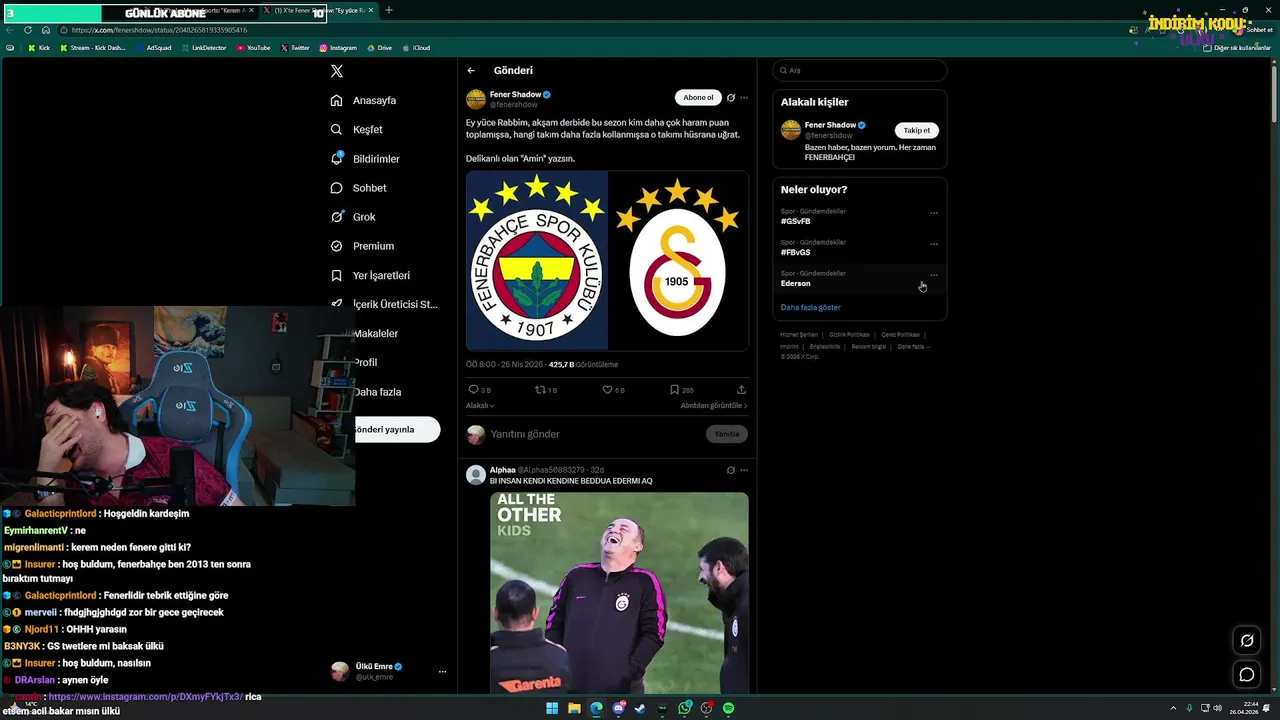Open Bildirimler notifications

tap(365, 159)
